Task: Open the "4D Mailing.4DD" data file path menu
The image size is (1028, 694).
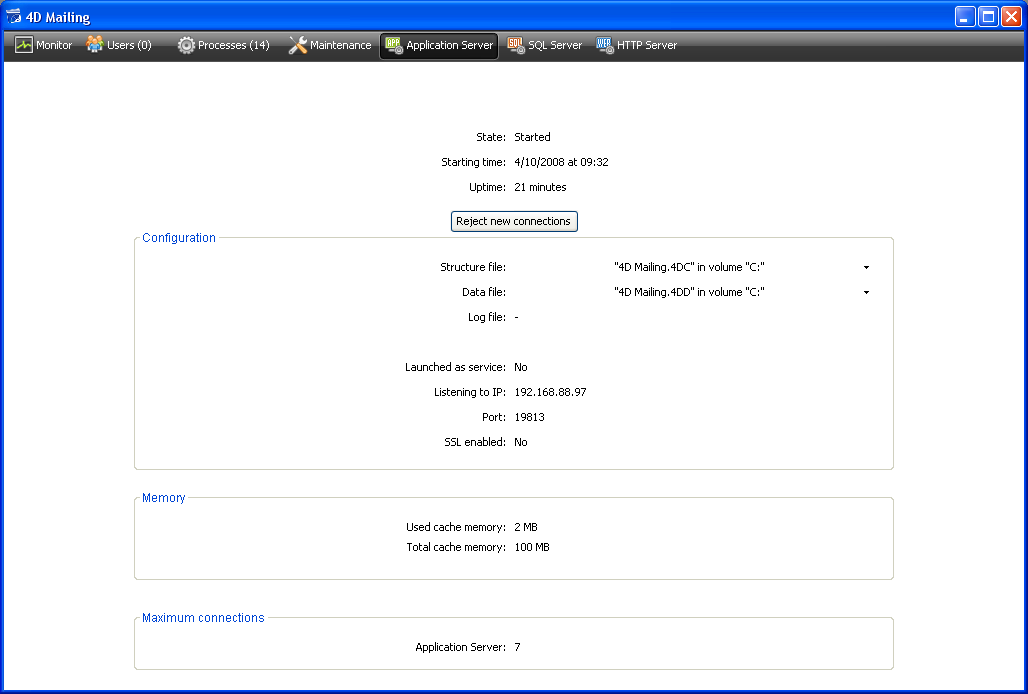Action: (689, 292)
